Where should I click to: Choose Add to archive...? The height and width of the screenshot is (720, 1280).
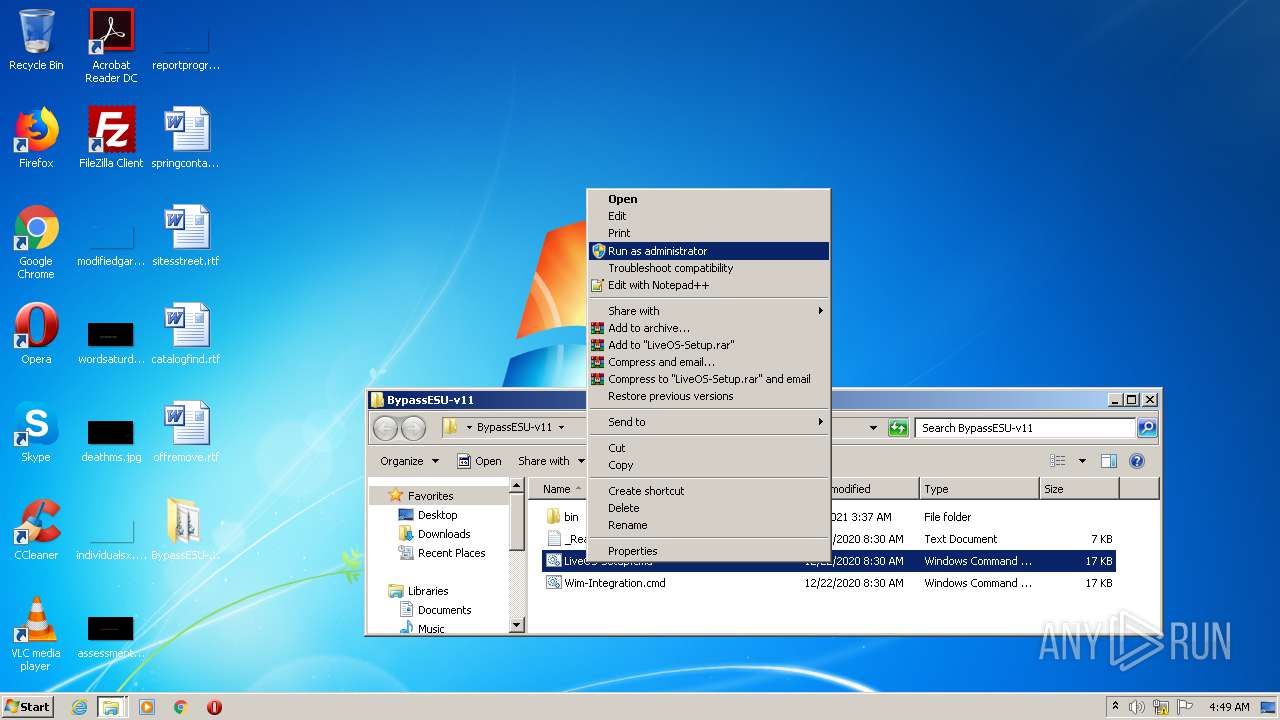(x=709, y=328)
